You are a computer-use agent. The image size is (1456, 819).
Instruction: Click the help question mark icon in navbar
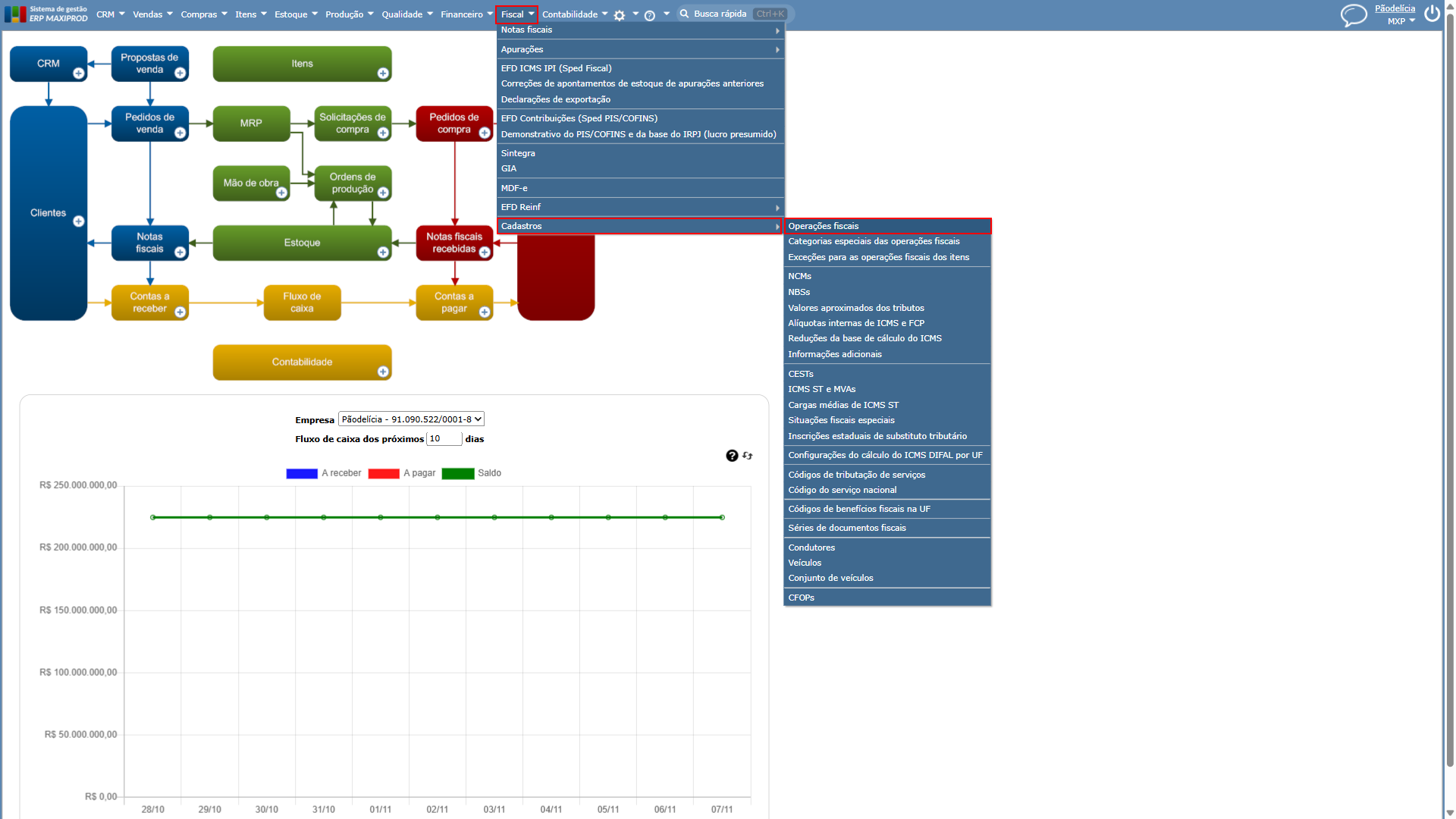pyautogui.click(x=650, y=15)
